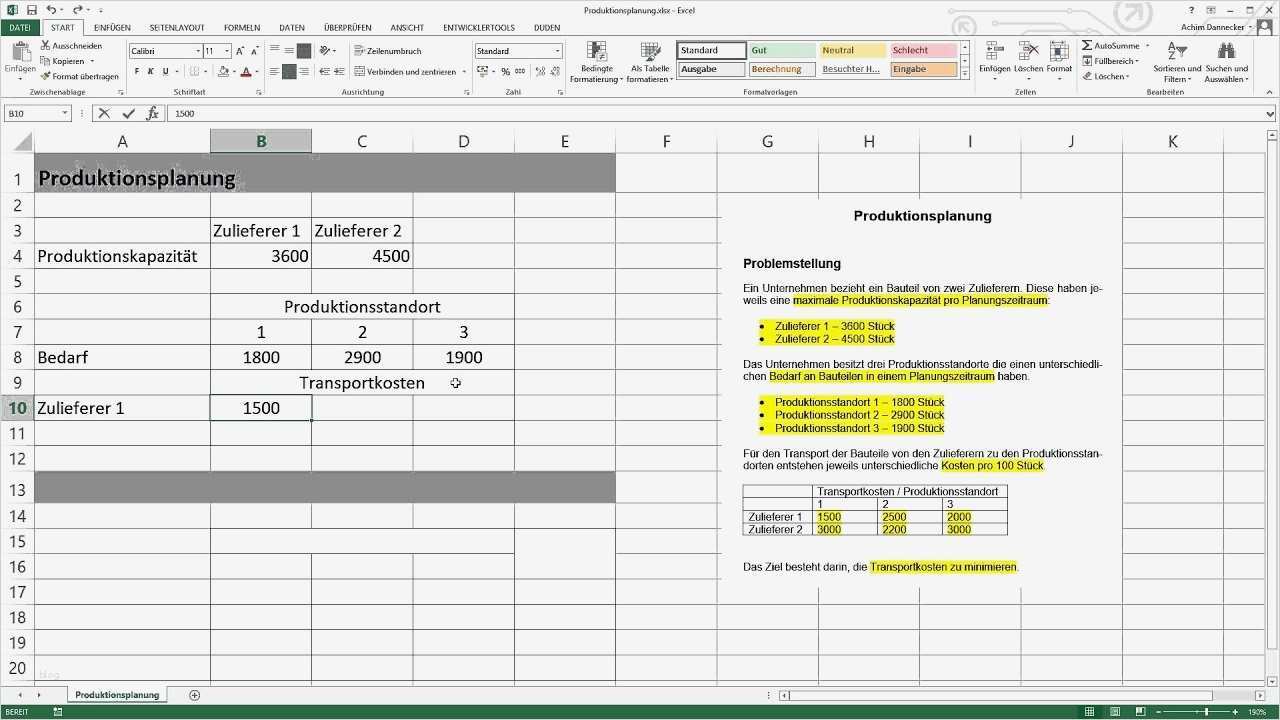This screenshot has width=1280, height=720.
Task: Open the DATEI menu
Action: pyautogui.click(x=20, y=27)
